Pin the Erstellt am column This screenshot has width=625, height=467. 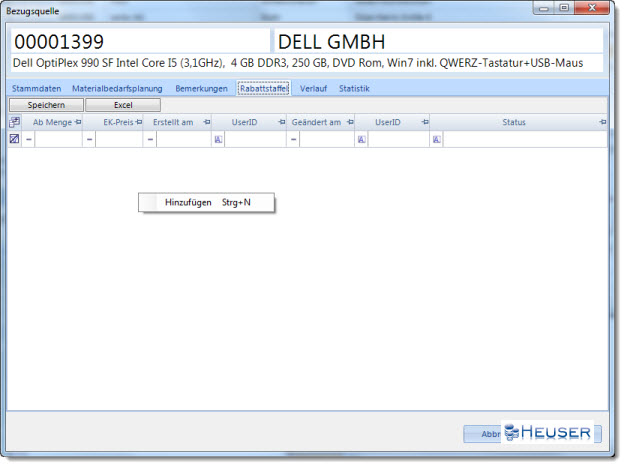(207, 122)
